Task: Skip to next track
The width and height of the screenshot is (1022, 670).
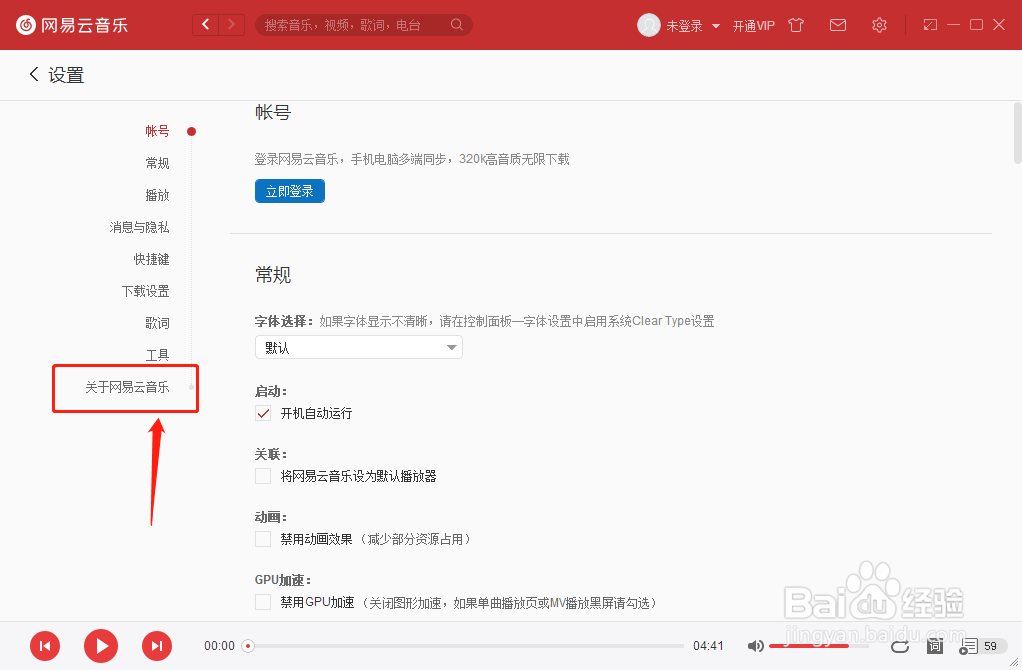Action: [157, 646]
